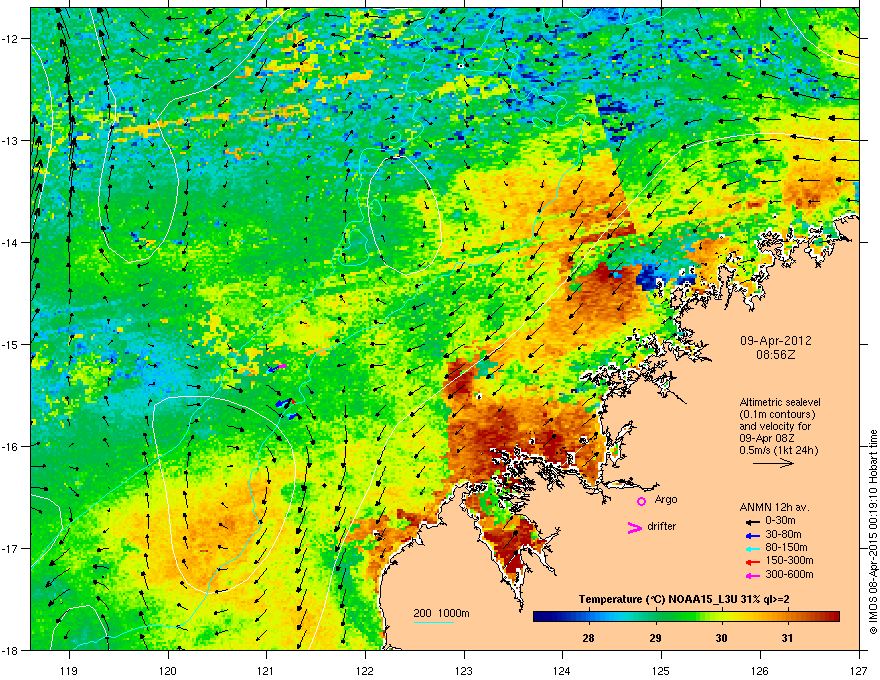Click the 30-80m legend label
Image resolution: width=880 pixels, height=680 pixels.
tap(783, 534)
